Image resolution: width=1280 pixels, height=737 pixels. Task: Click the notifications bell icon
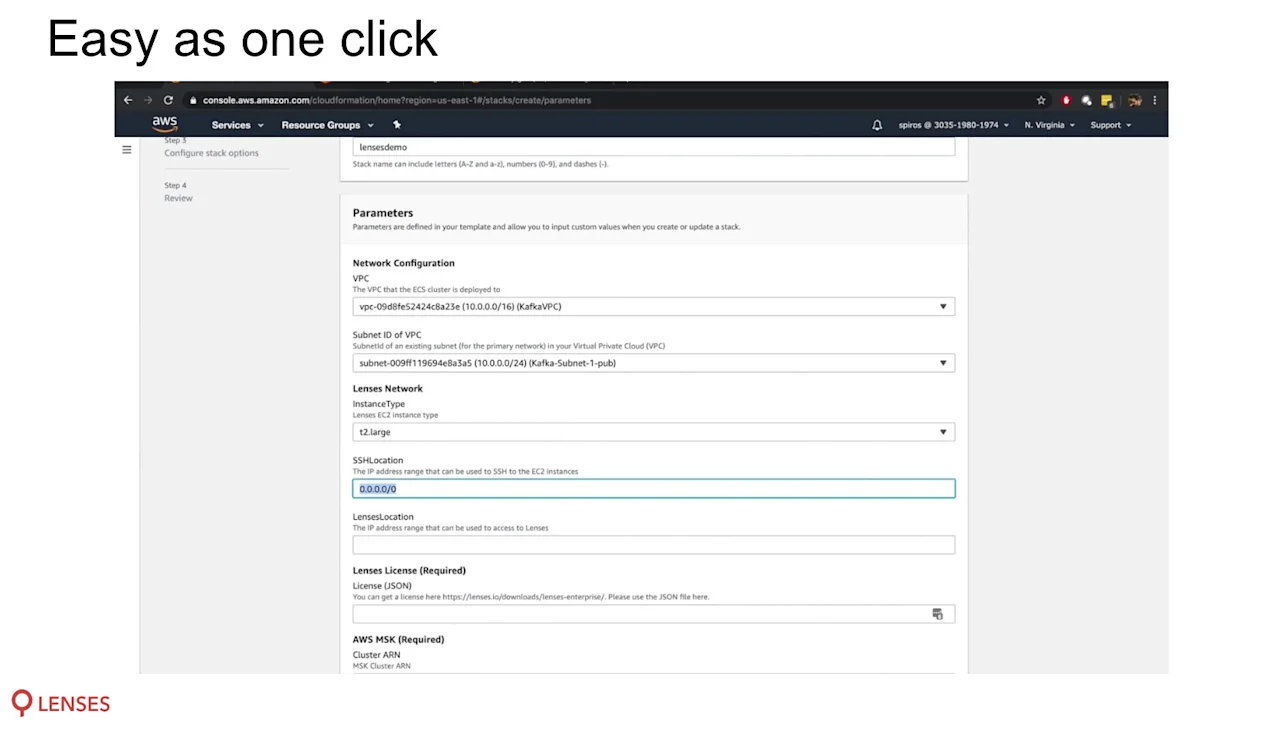(877, 124)
